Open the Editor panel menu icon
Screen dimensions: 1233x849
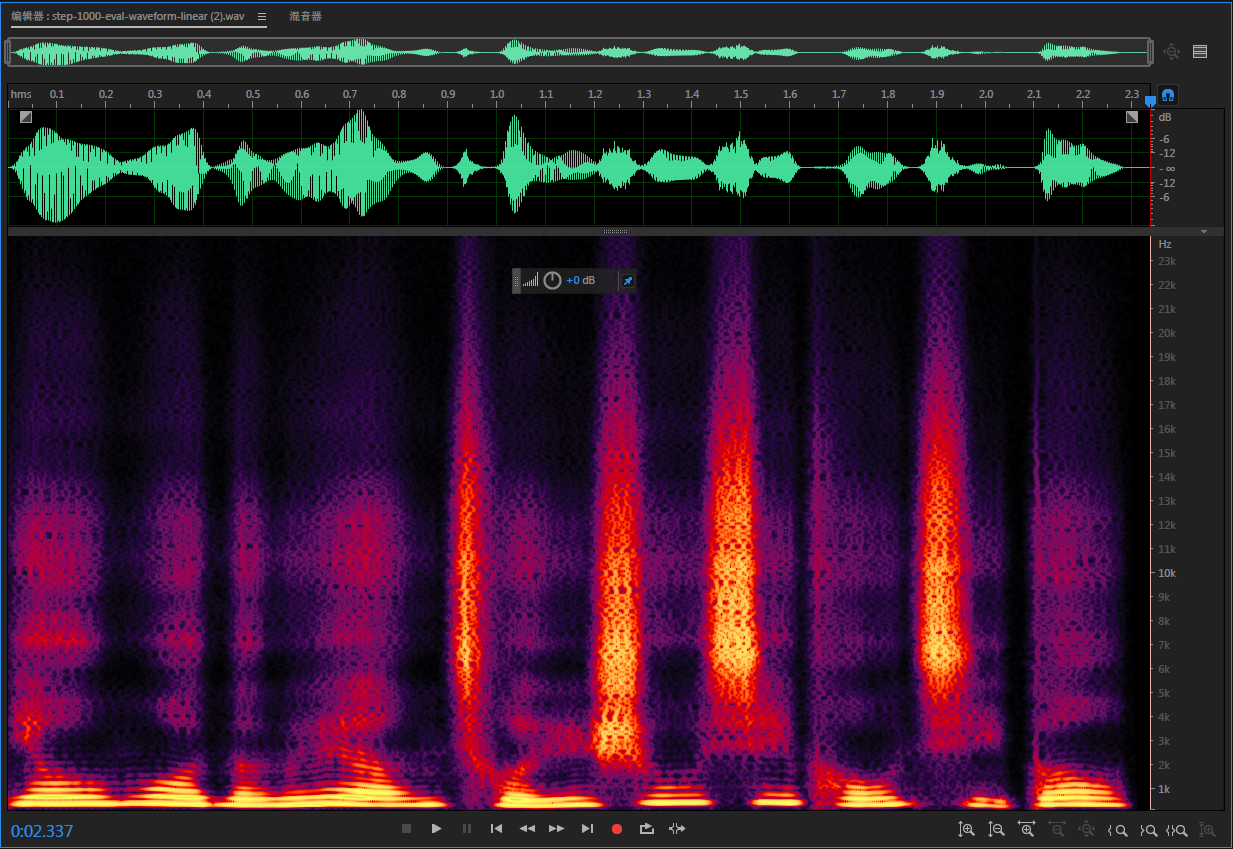[261, 17]
